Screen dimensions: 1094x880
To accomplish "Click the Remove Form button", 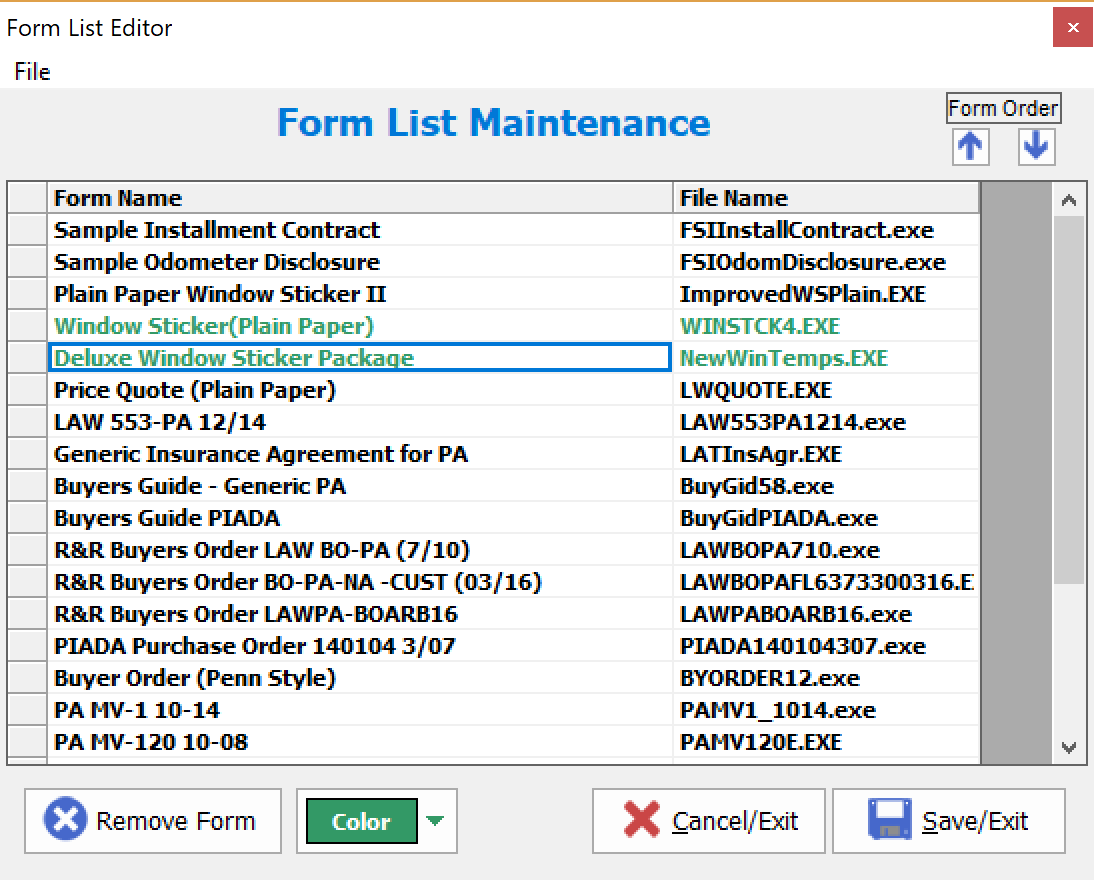I will [152, 820].
